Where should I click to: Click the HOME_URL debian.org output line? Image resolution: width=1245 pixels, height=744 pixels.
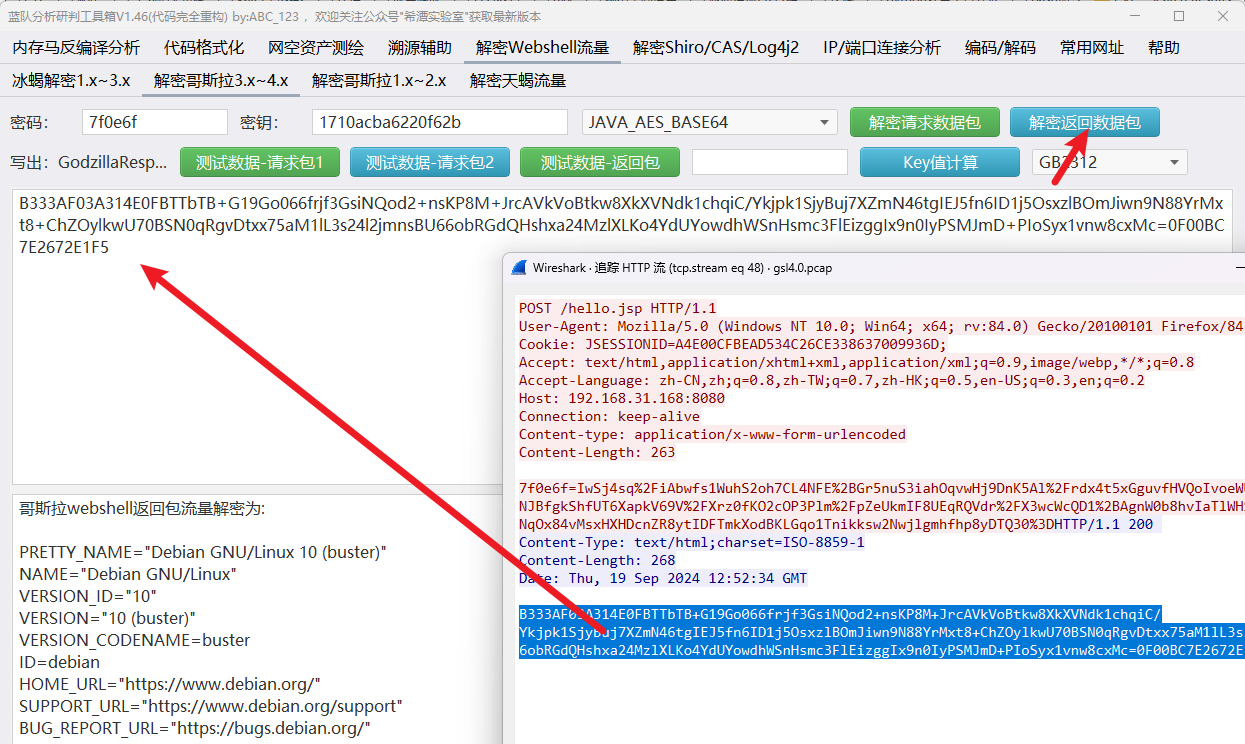(x=170, y=684)
